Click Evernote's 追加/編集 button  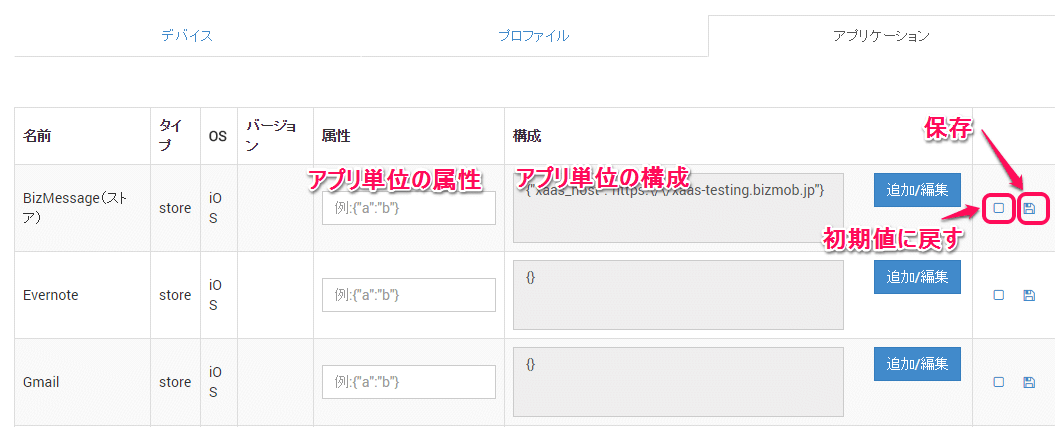click(917, 274)
